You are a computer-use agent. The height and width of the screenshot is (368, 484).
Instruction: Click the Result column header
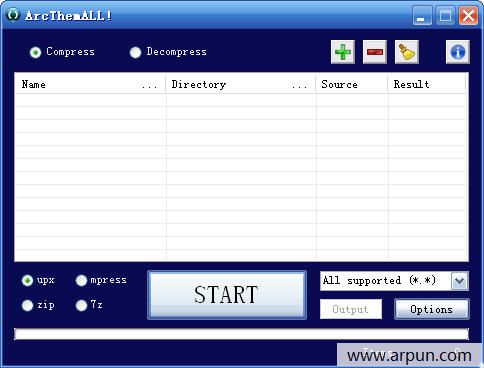click(427, 84)
